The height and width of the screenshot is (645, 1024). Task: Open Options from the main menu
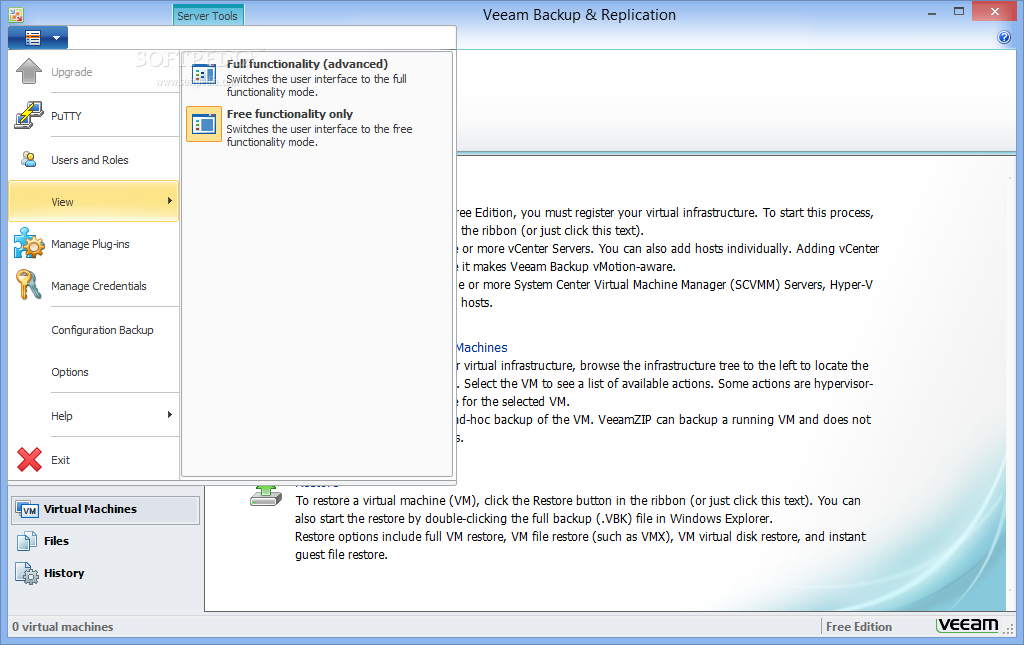pos(94,372)
